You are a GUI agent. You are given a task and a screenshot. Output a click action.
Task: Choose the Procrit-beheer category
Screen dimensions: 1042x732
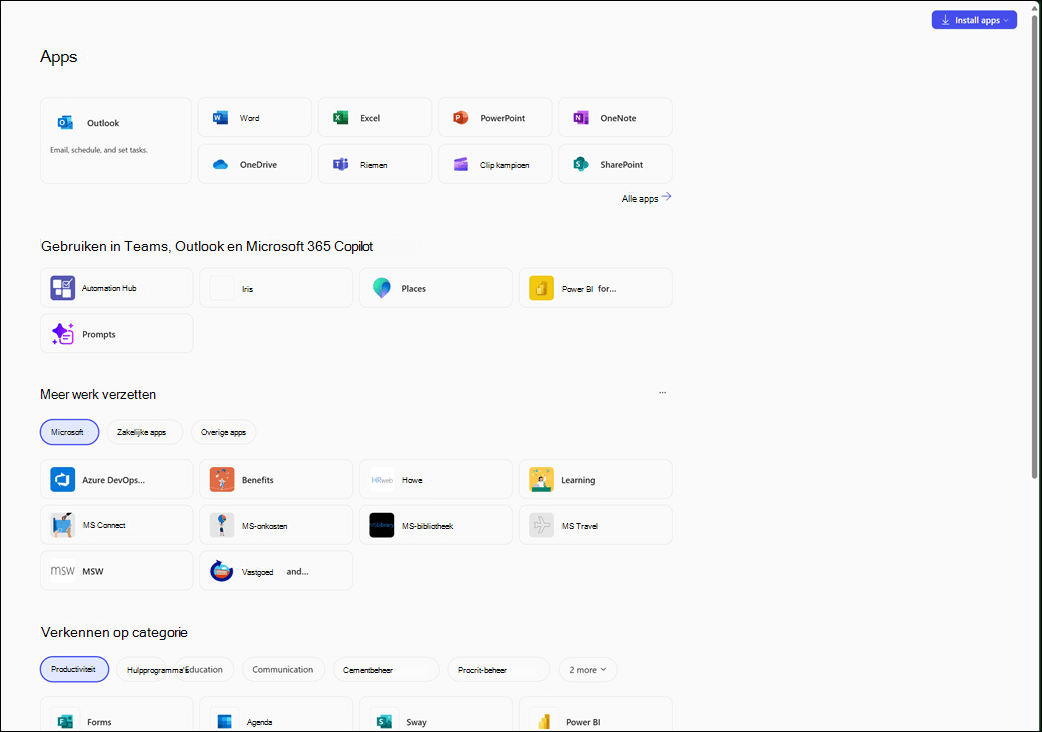[x=498, y=670]
